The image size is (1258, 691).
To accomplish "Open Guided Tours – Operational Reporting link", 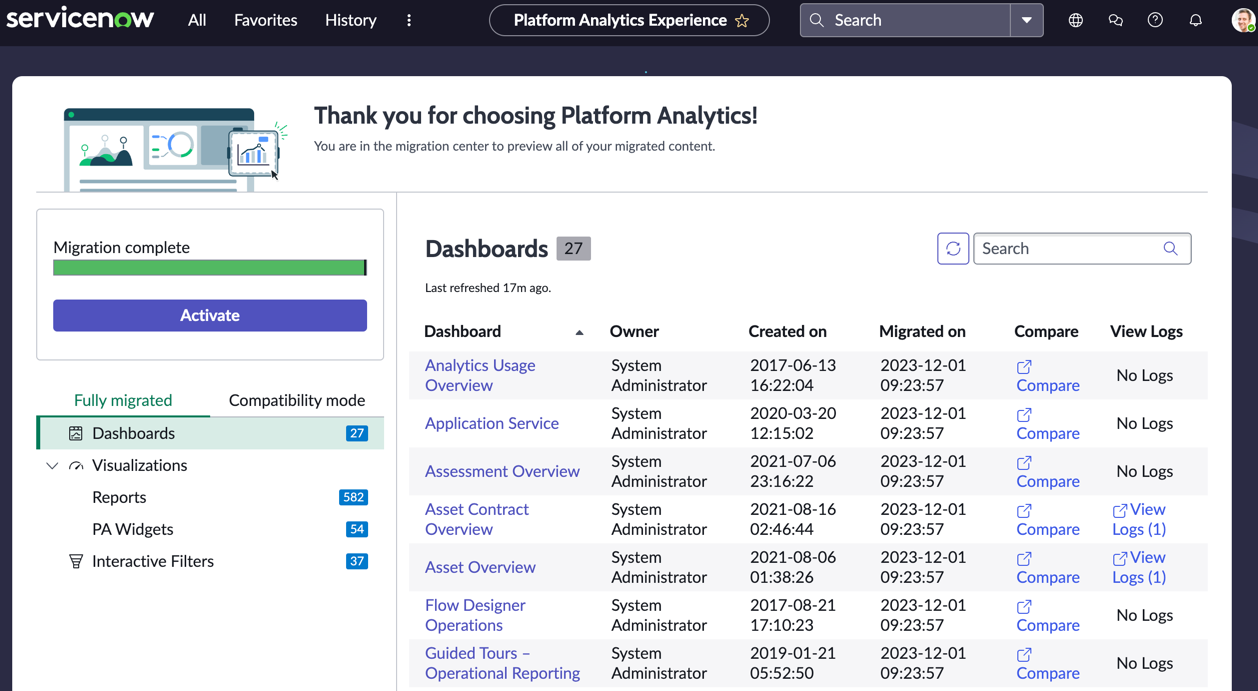I will coord(502,663).
